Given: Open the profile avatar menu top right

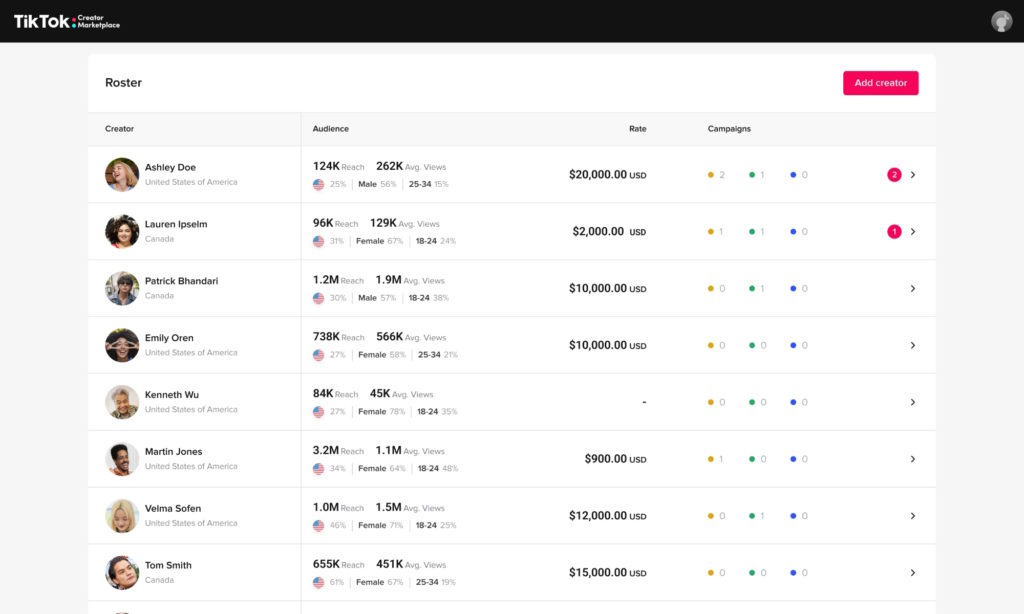Looking at the screenshot, I should pos(1001,20).
